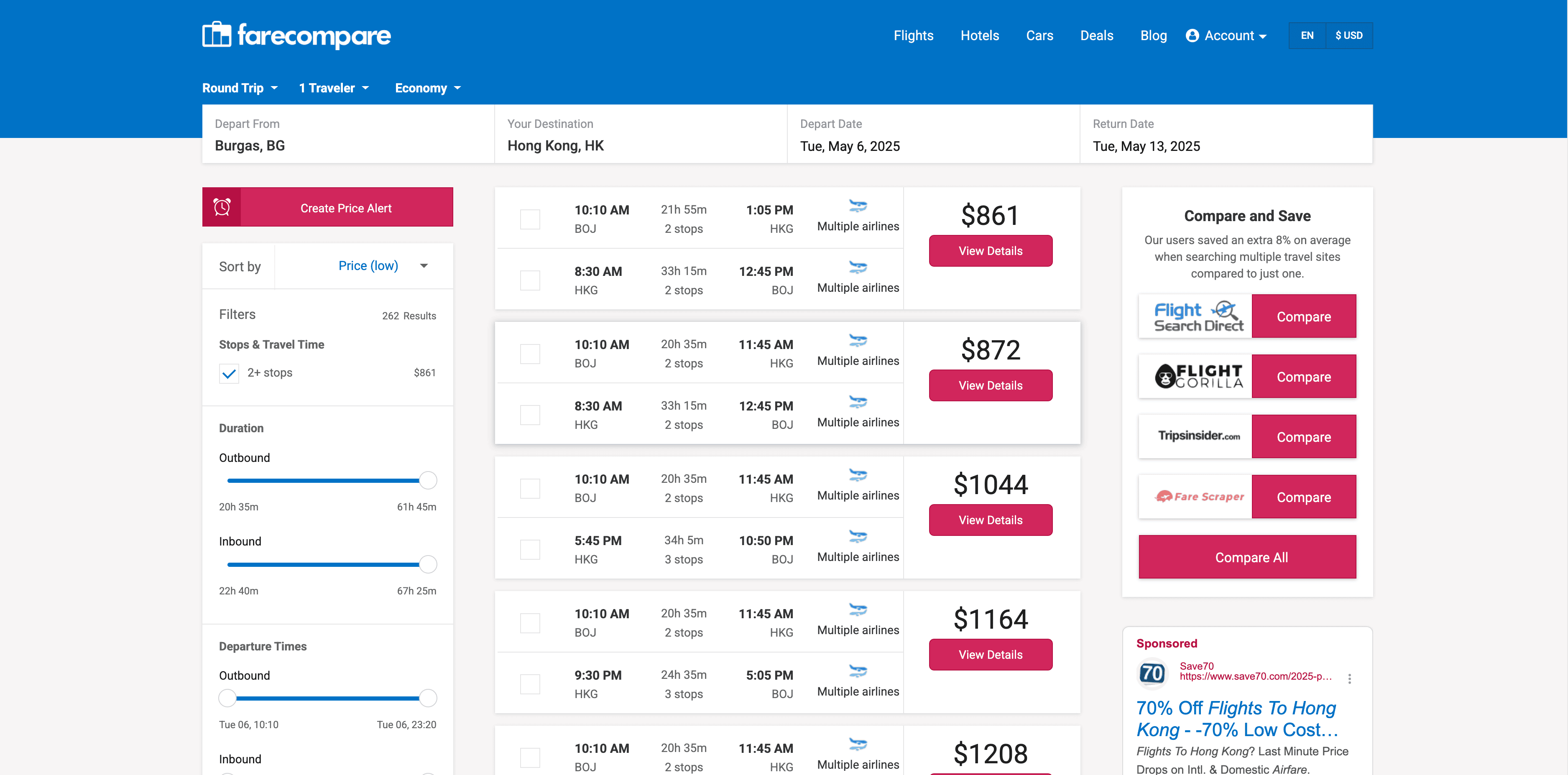Open the sponsored ad options three-dot icon
This screenshot has height=775, width=1568.
click(1349, 679)
